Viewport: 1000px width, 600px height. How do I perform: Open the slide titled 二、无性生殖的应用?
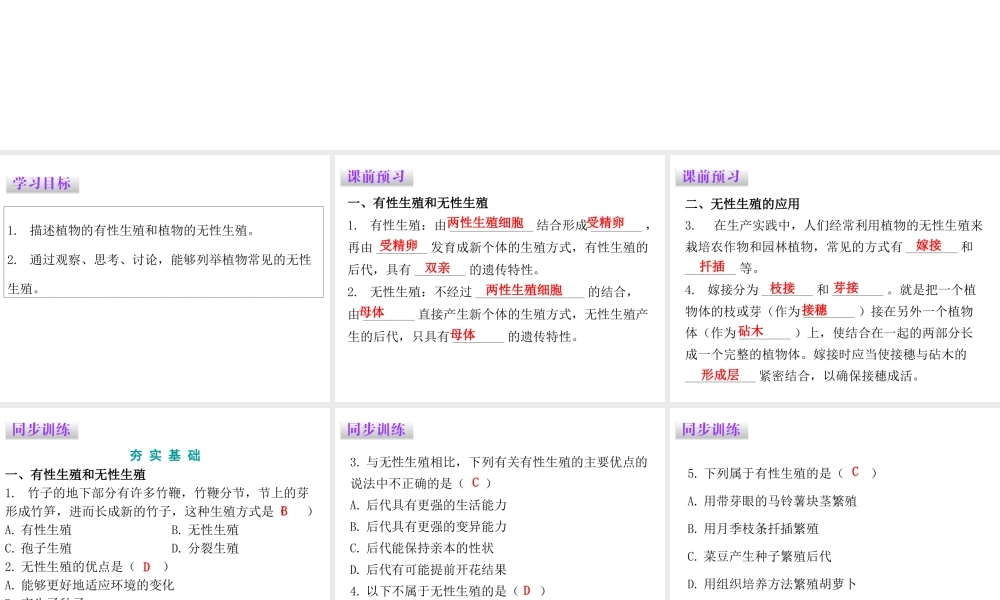[x=835, y=279]
